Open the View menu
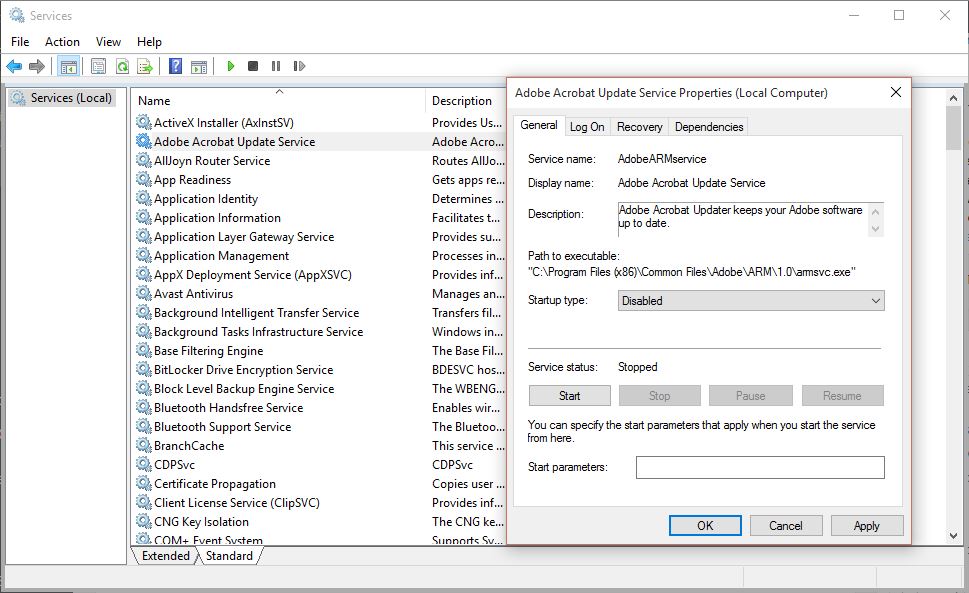Screen dimensions: 969x593 click(108, 41)
